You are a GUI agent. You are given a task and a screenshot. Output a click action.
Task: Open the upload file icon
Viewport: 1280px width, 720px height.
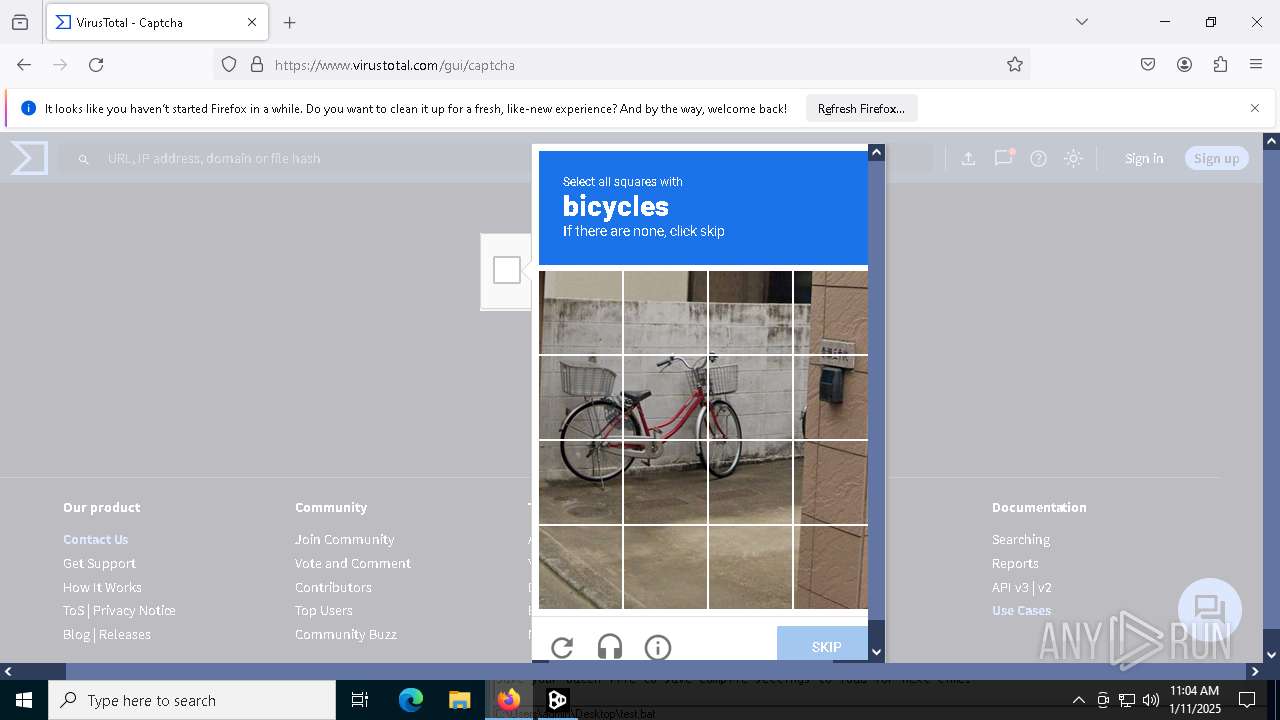click(968, 158)
